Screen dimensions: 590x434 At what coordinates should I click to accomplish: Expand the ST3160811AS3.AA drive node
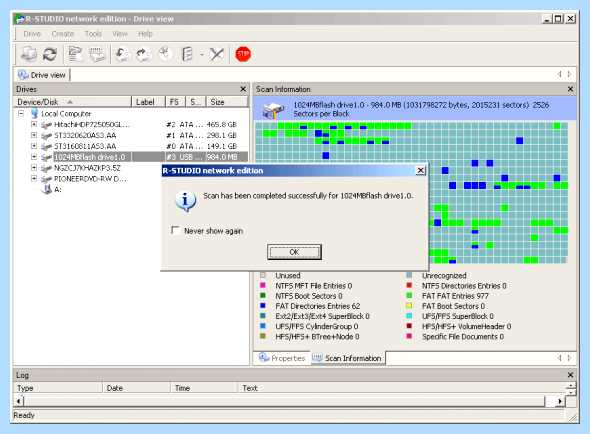[34, 146]
